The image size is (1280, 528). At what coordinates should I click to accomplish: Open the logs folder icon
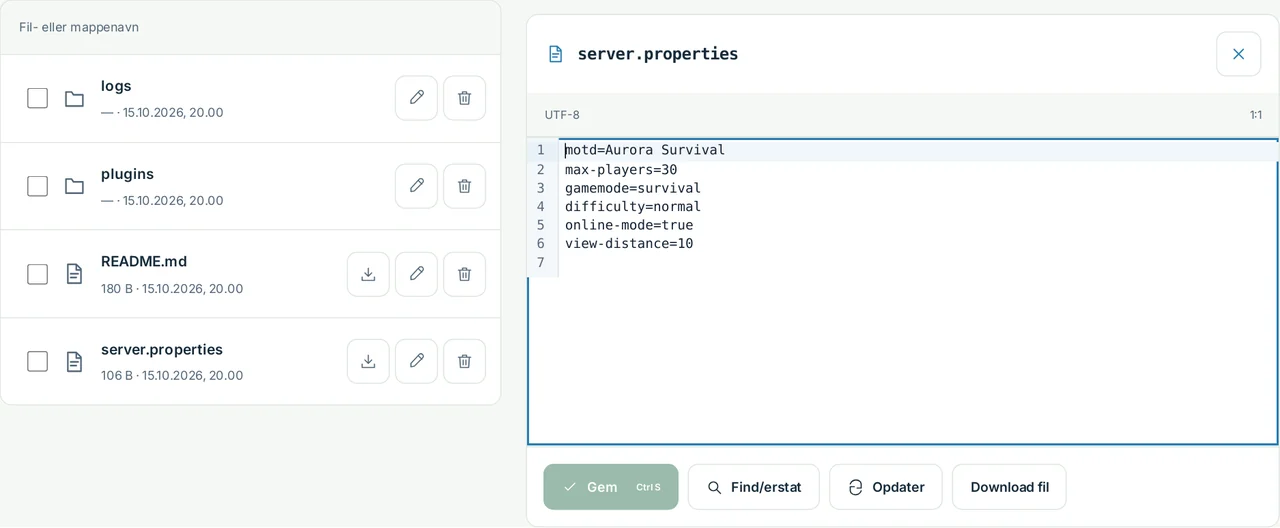(x=74, y=98)
